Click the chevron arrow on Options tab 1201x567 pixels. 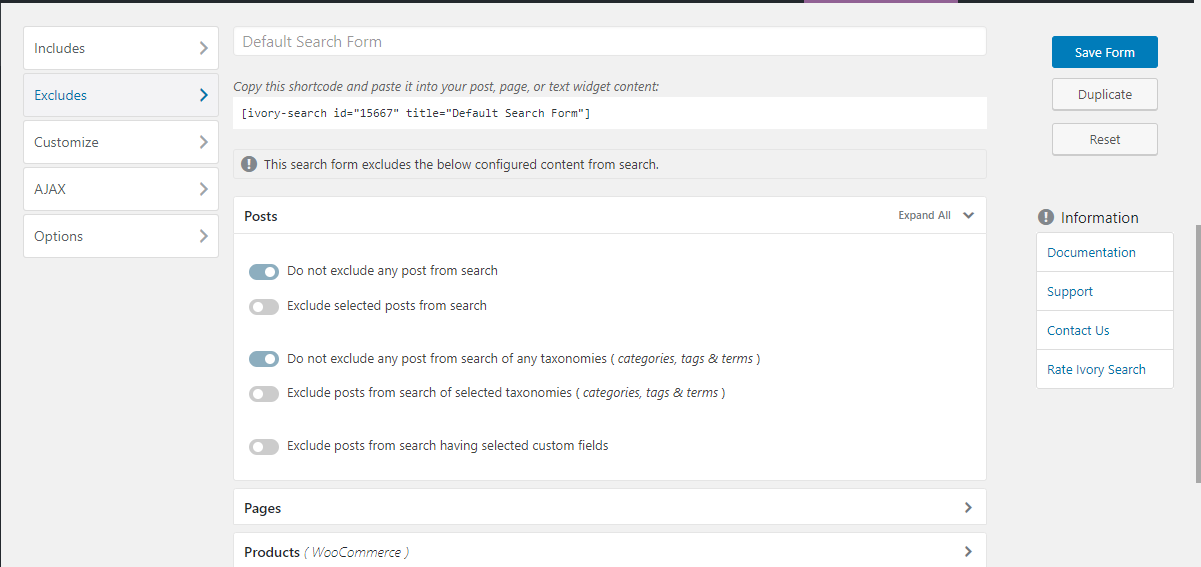tap(203, 236)
